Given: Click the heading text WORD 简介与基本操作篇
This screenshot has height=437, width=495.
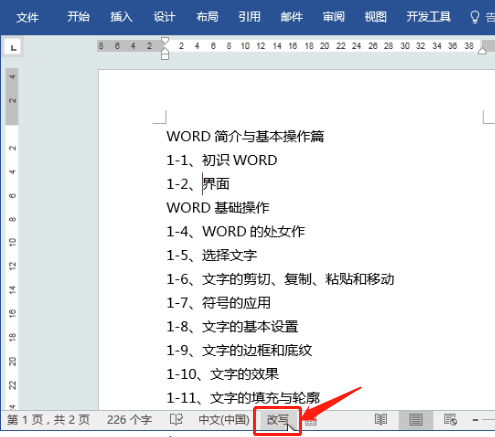Looking at the screenshot, I should click(245, 136).
